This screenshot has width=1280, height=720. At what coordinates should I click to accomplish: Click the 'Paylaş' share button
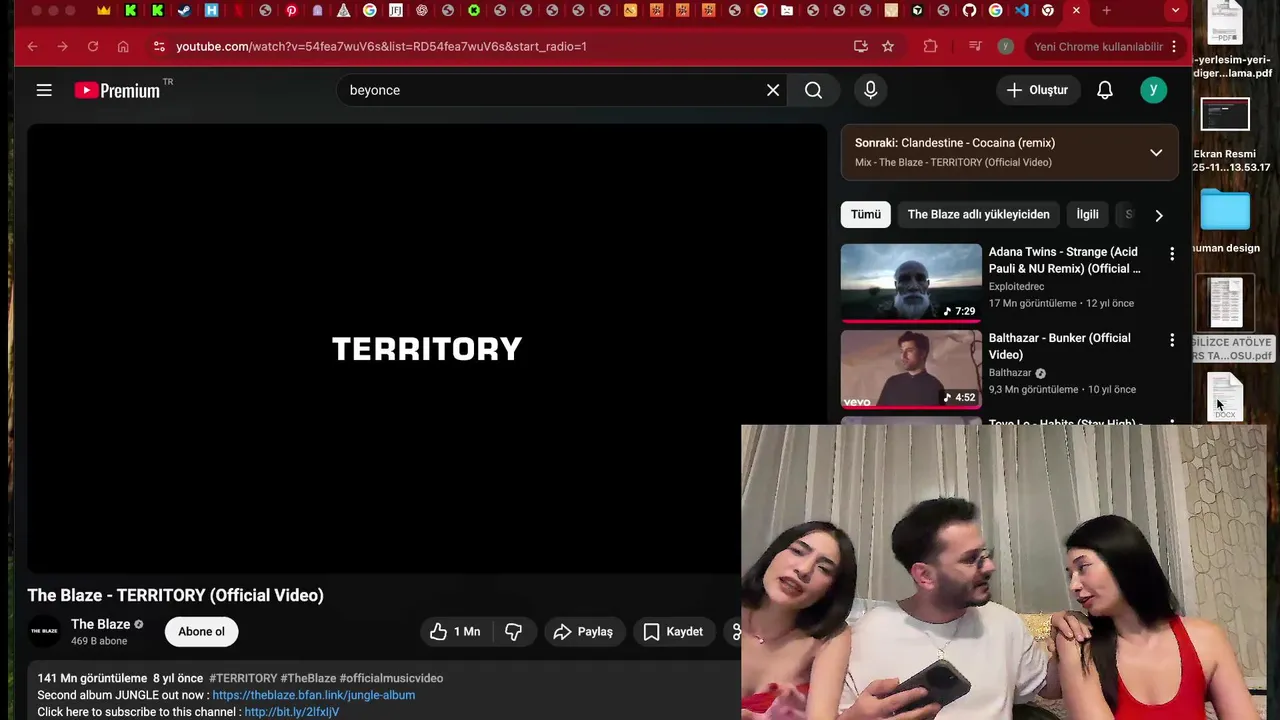pyautogui.click(x=583, y=631)
